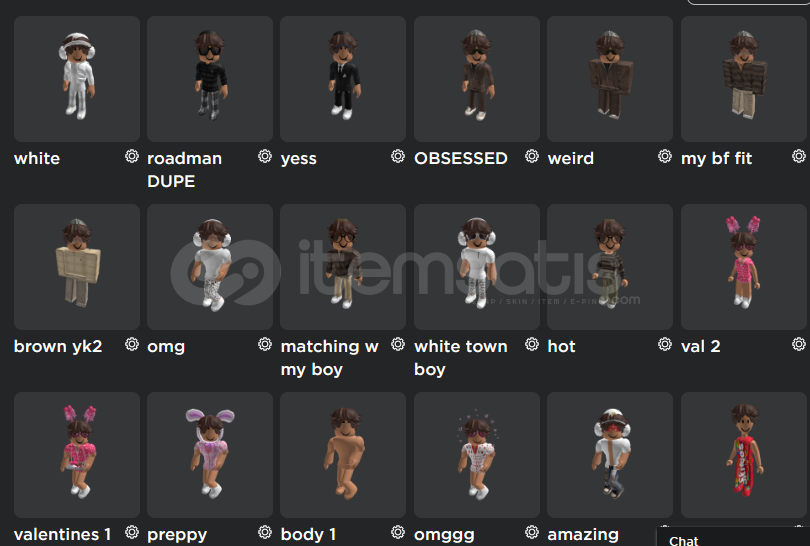Select the white outfit avatar thumbnail
Image resolution: width=810 pixels, height=546 pixels.
pyautogui.click(x=77, y=79)
